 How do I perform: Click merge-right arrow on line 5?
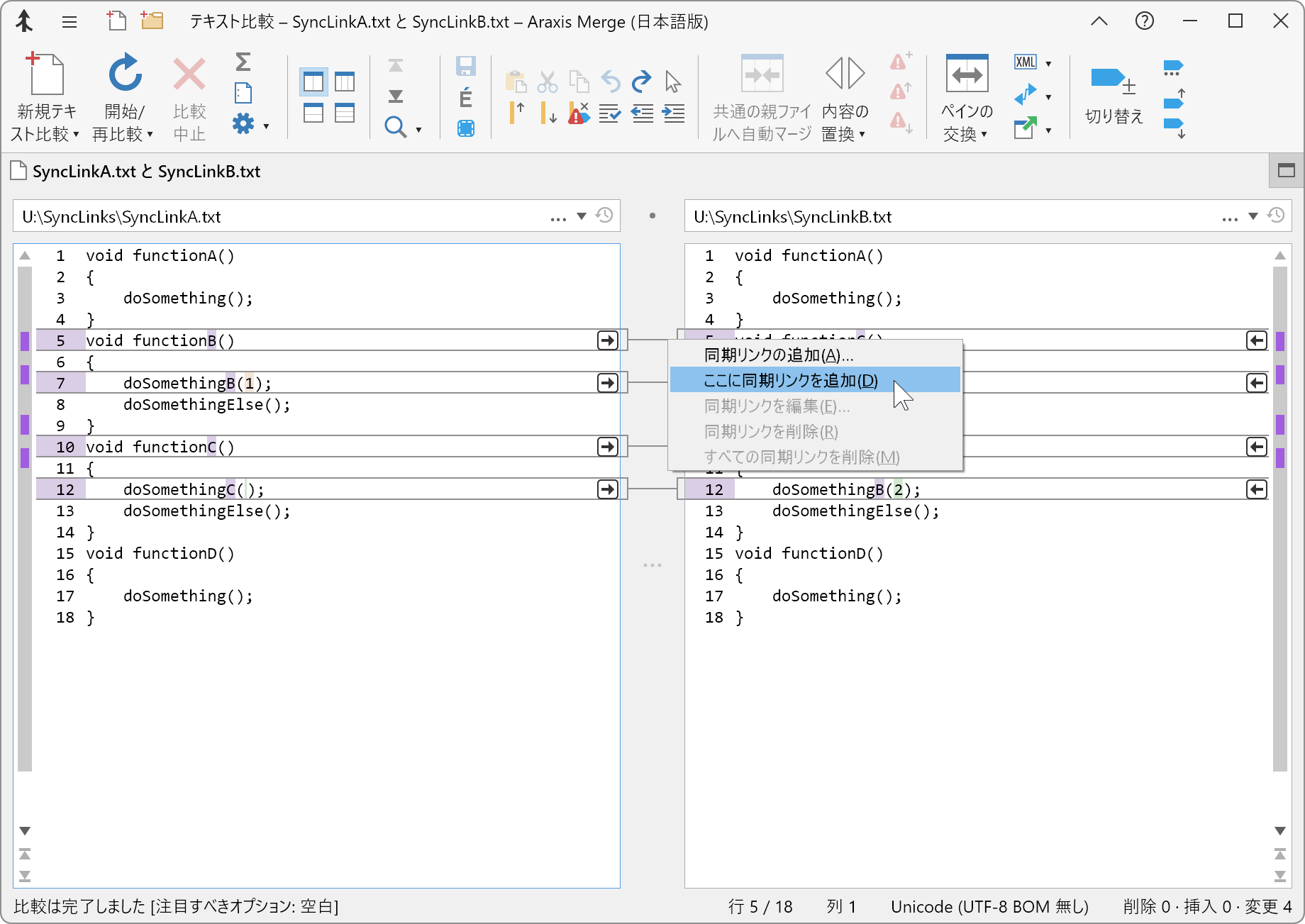(607, 340)
